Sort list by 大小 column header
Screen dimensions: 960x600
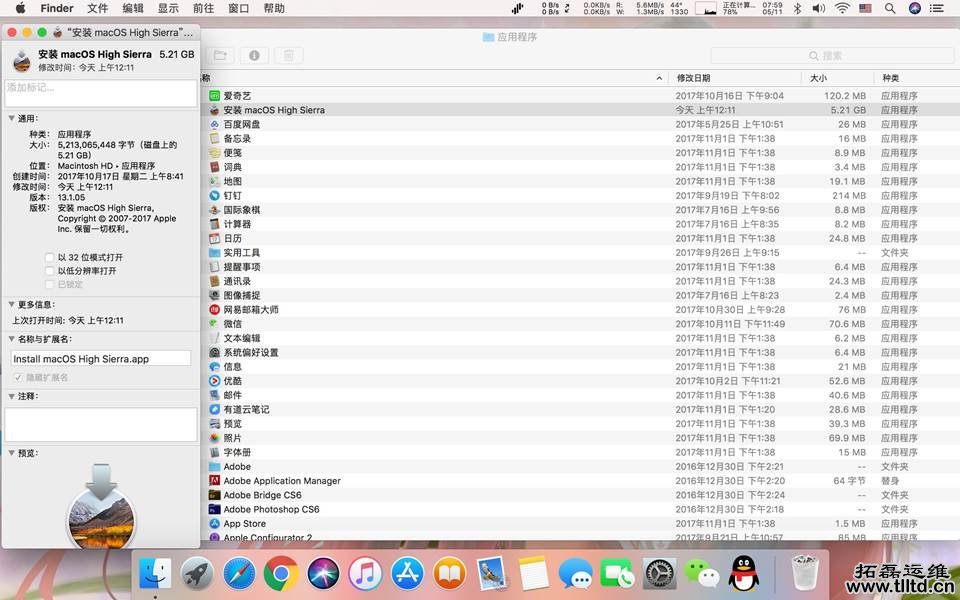click(818, 78)
